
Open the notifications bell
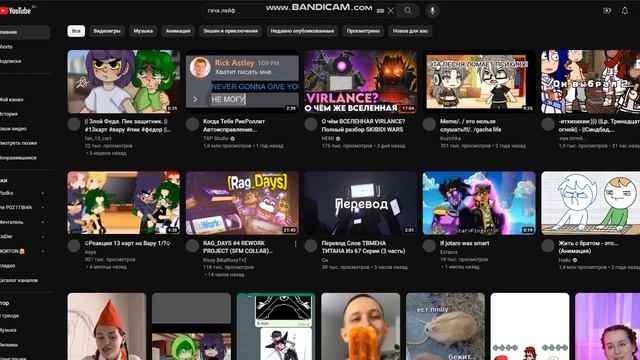point(624,11)
